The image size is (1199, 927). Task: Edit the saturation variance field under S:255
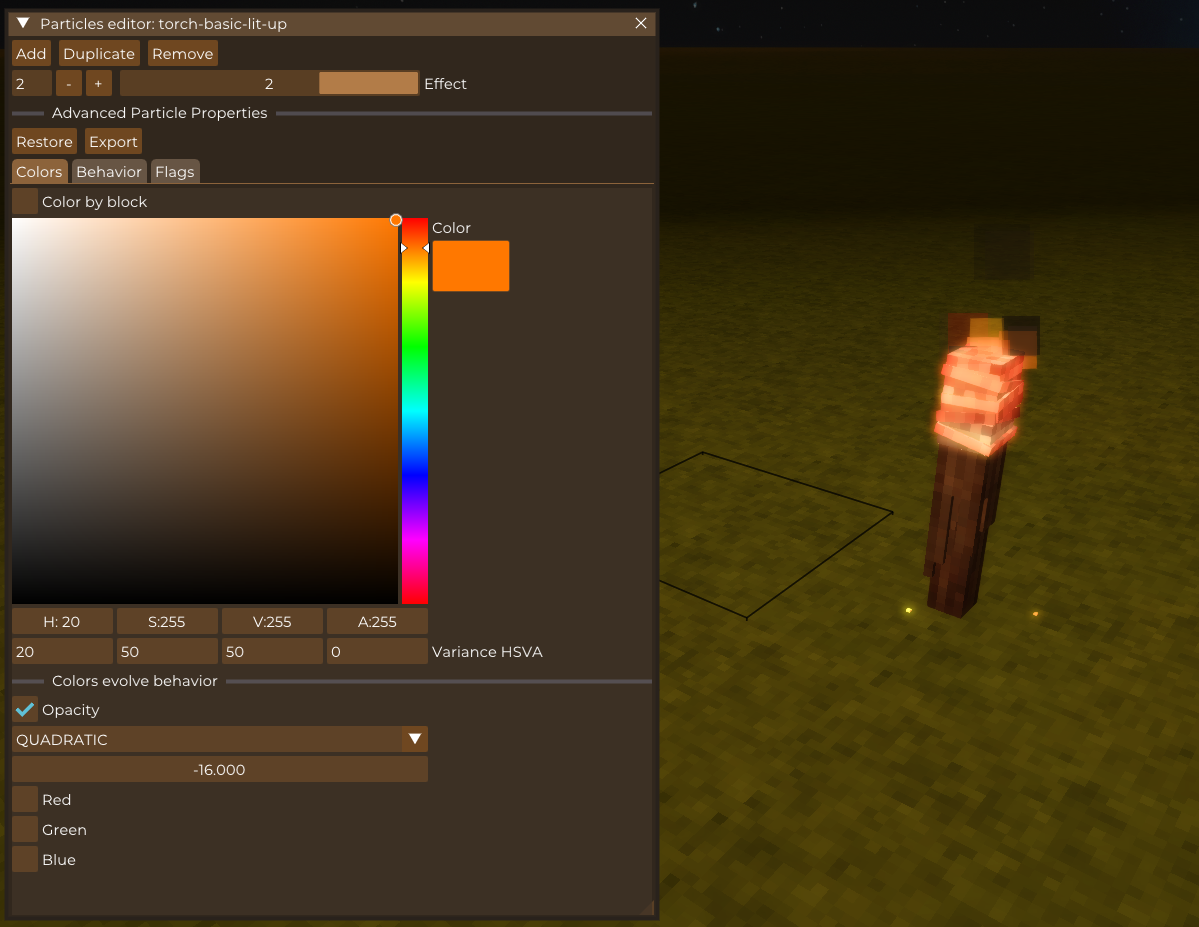tap(167, 651)
